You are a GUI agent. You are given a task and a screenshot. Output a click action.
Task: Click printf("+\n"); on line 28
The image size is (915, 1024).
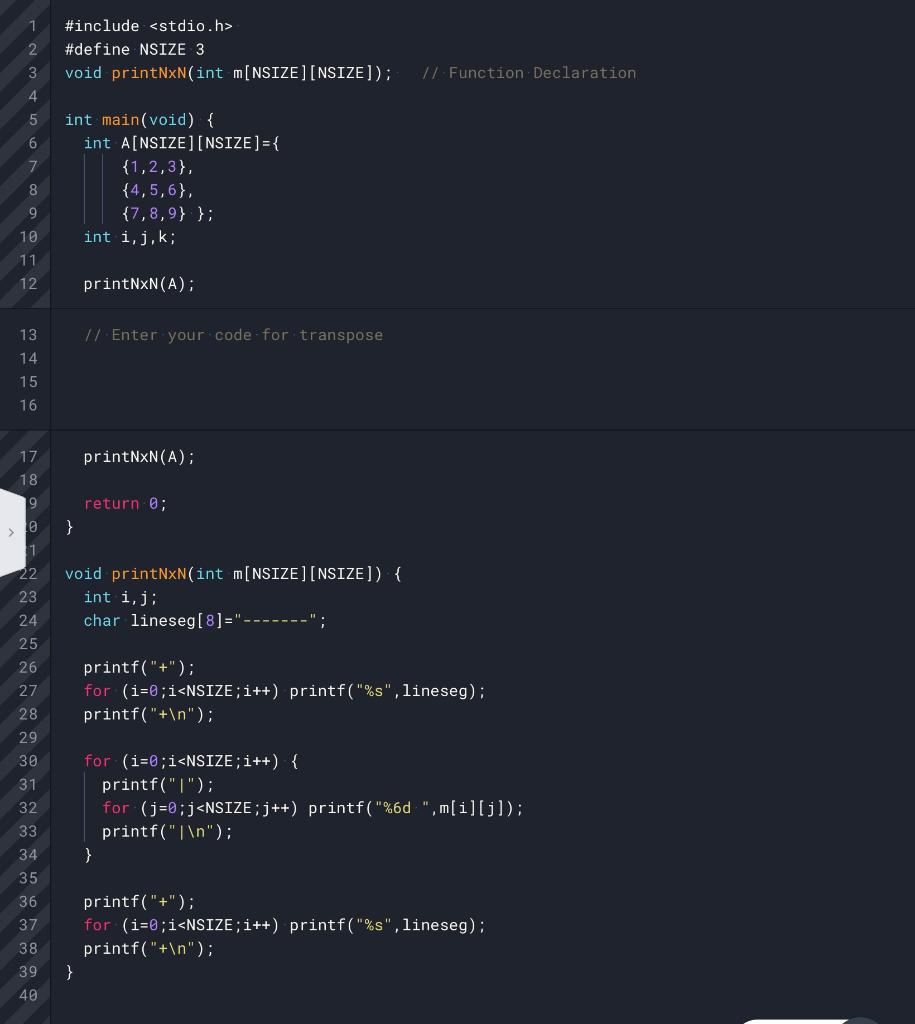[x=149, y=715]
